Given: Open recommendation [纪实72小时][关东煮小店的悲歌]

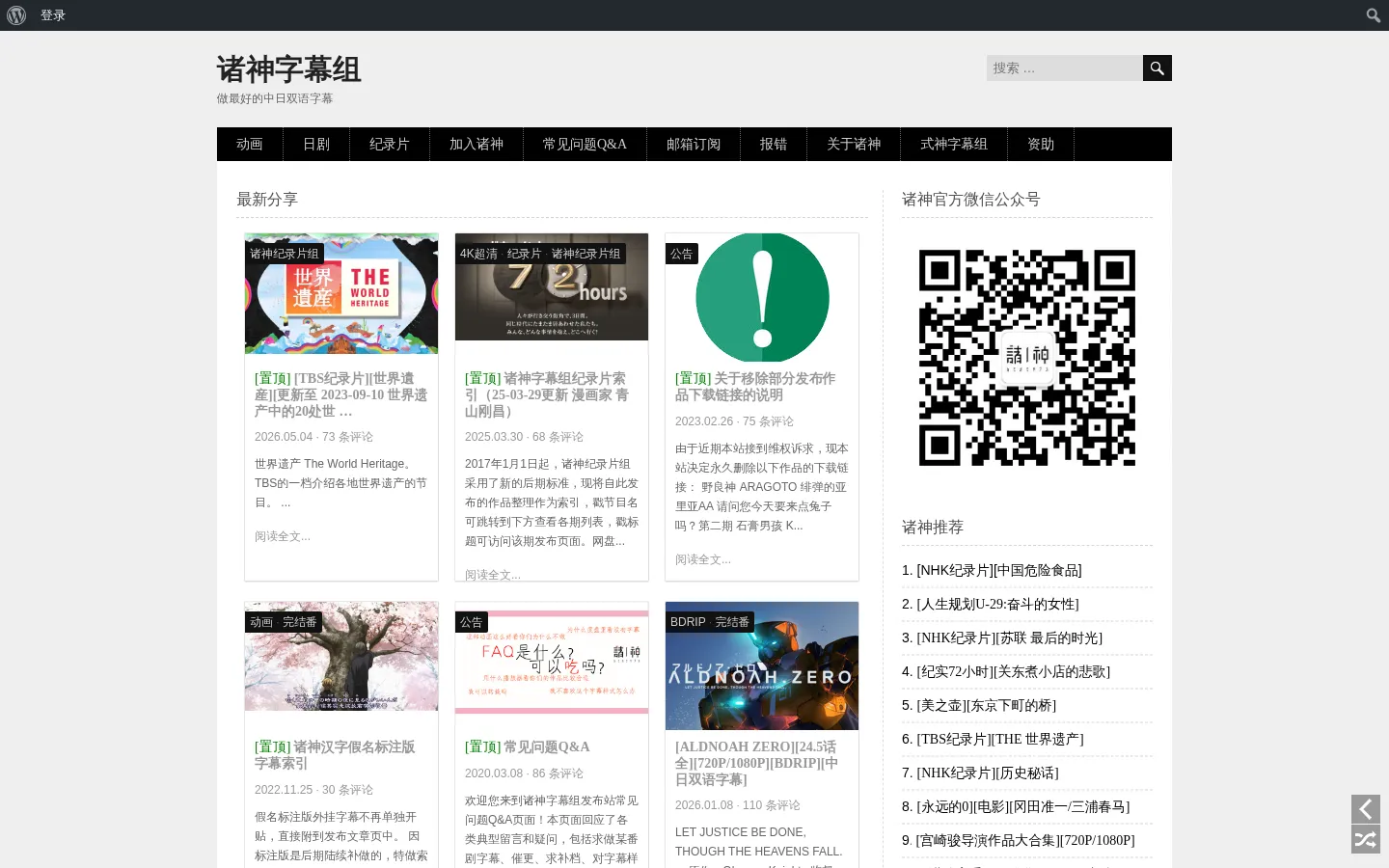Looking at the screenshot, I should (x=1013, y=671).
